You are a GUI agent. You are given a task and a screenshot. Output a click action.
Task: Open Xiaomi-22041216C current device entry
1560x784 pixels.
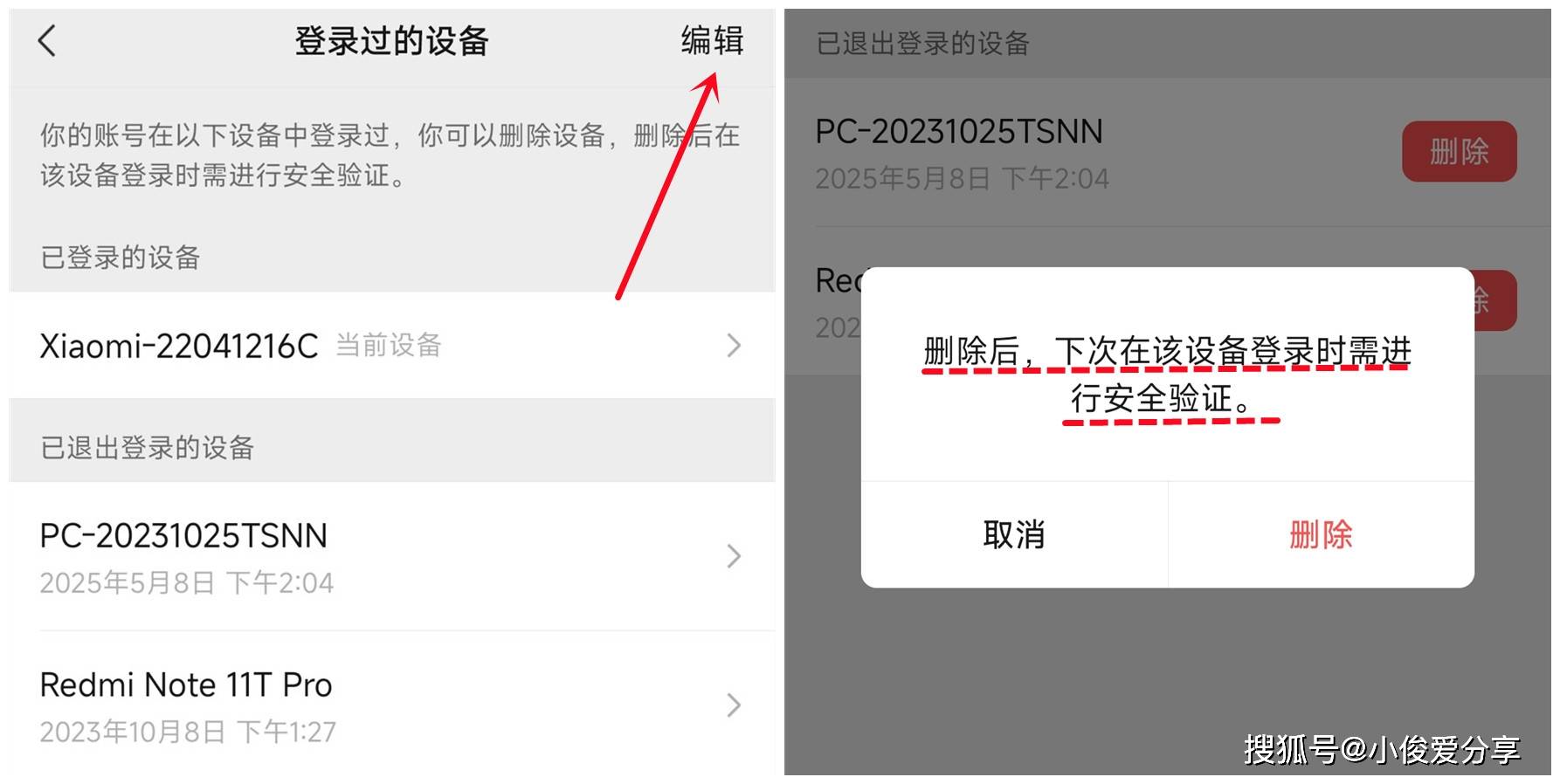coord(392,346)
